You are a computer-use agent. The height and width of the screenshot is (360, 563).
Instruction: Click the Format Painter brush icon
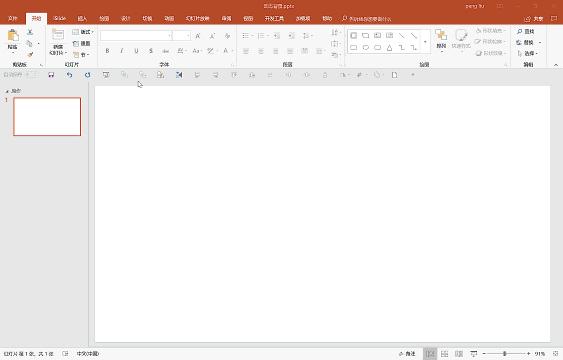[30, 55]
